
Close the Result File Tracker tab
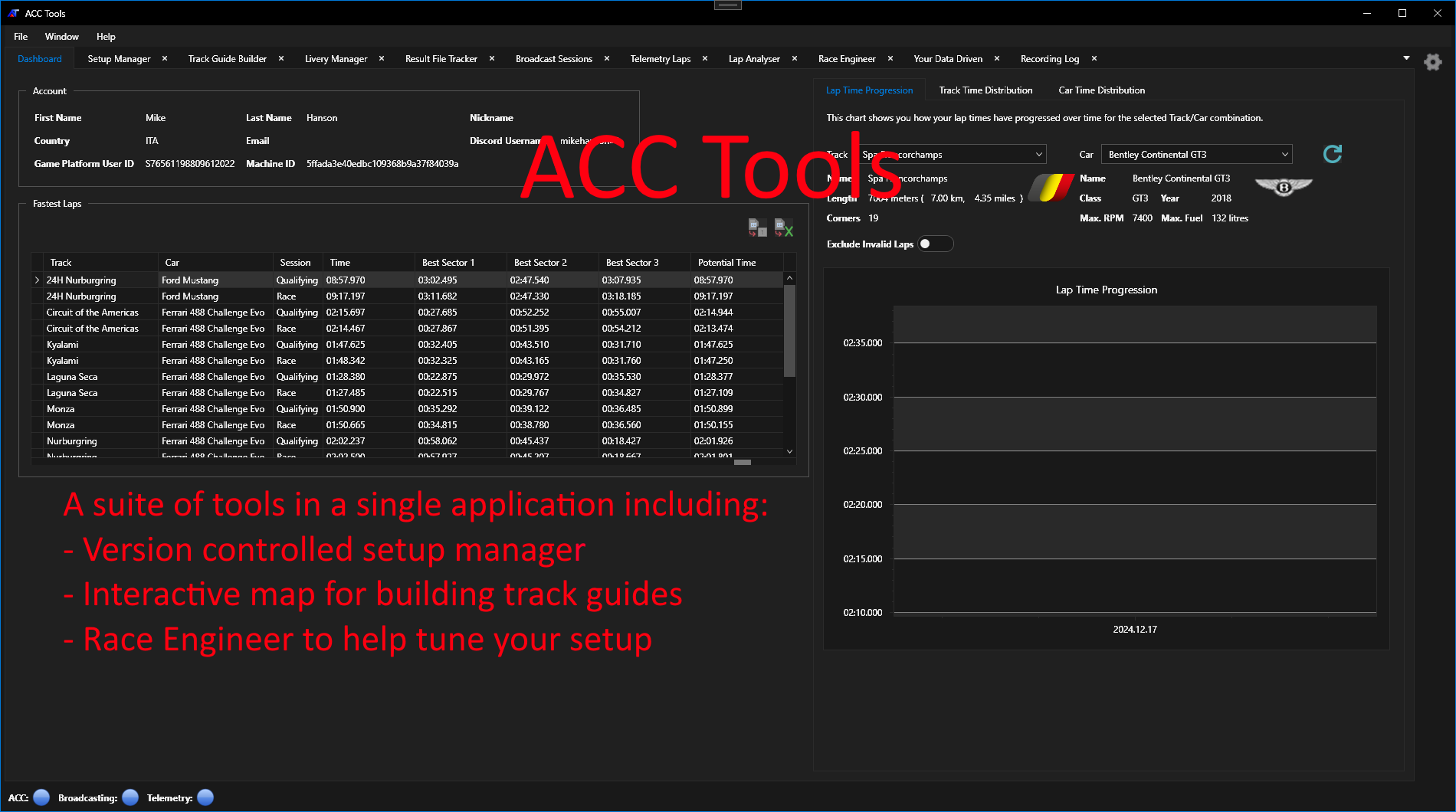coord(492,58)
